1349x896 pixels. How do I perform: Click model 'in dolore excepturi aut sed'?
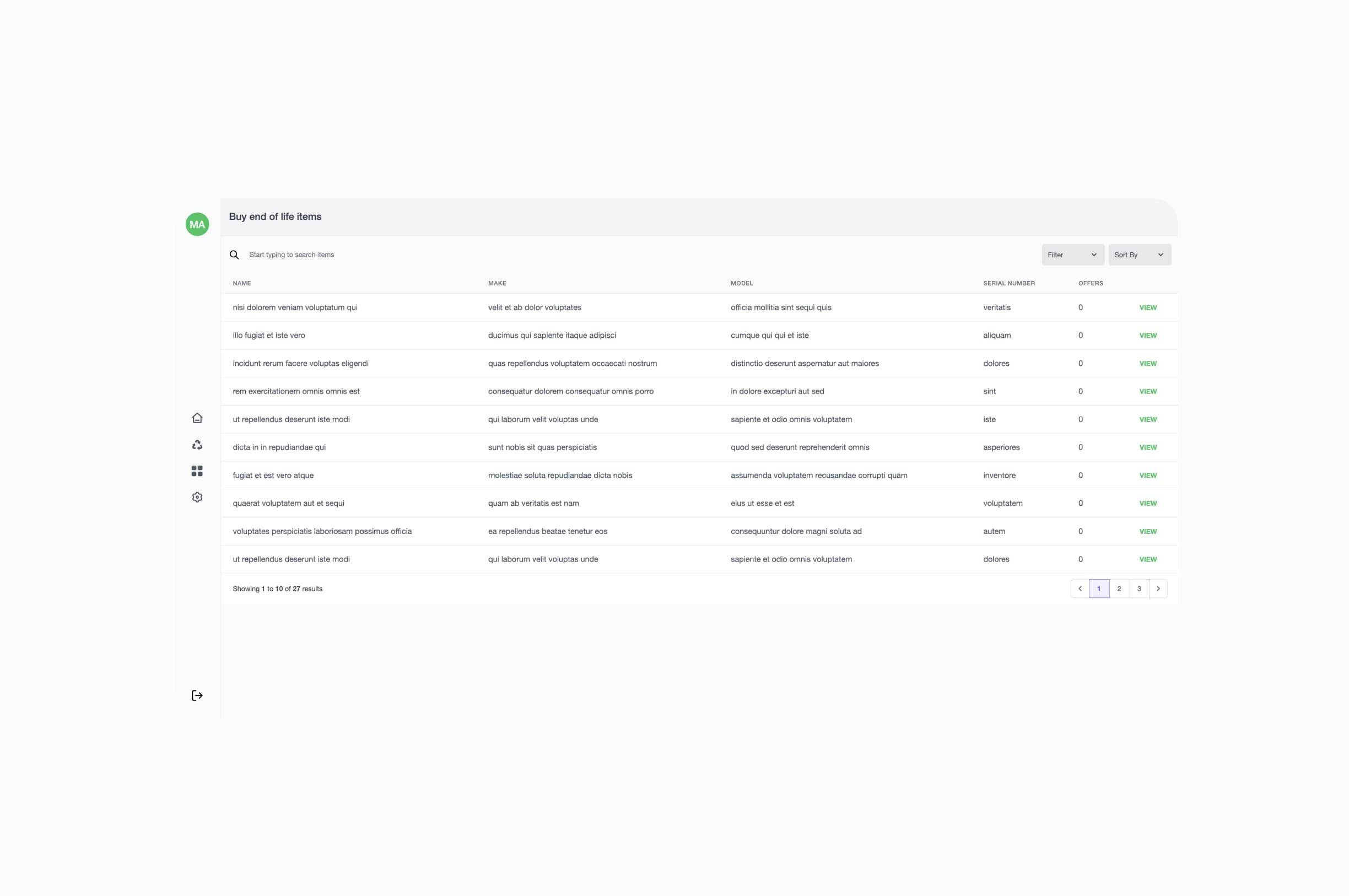coord(777,391)
